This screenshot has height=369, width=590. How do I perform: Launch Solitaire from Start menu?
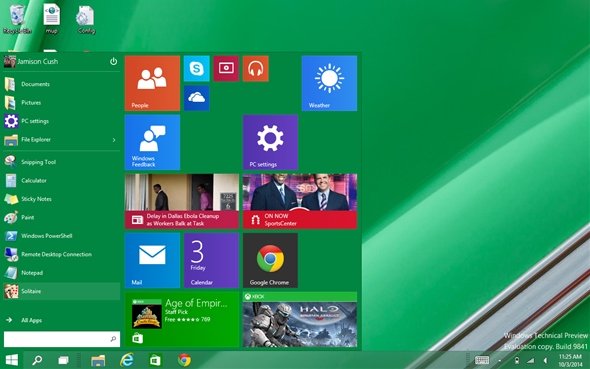[62, 291]
